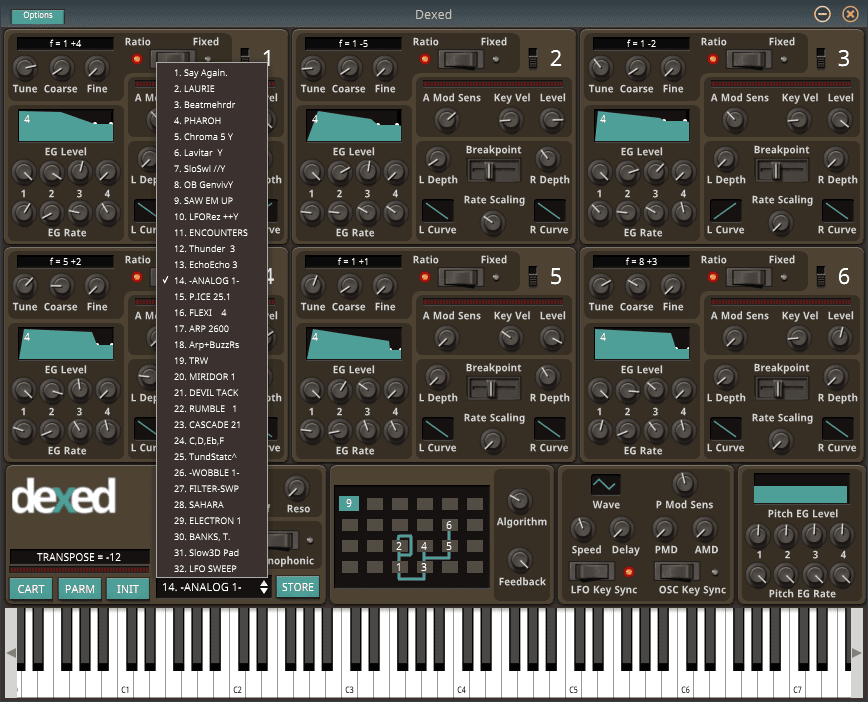This screenshot has width=868, height=702.
Task: Click operator 2 Breakpoint slider
Action: coord(494,171)
